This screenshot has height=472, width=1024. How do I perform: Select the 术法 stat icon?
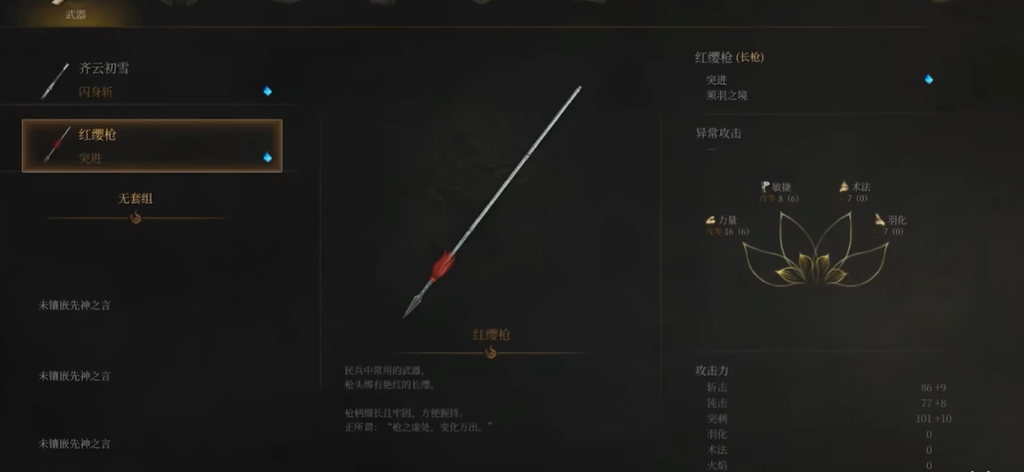tap(844, 187)
